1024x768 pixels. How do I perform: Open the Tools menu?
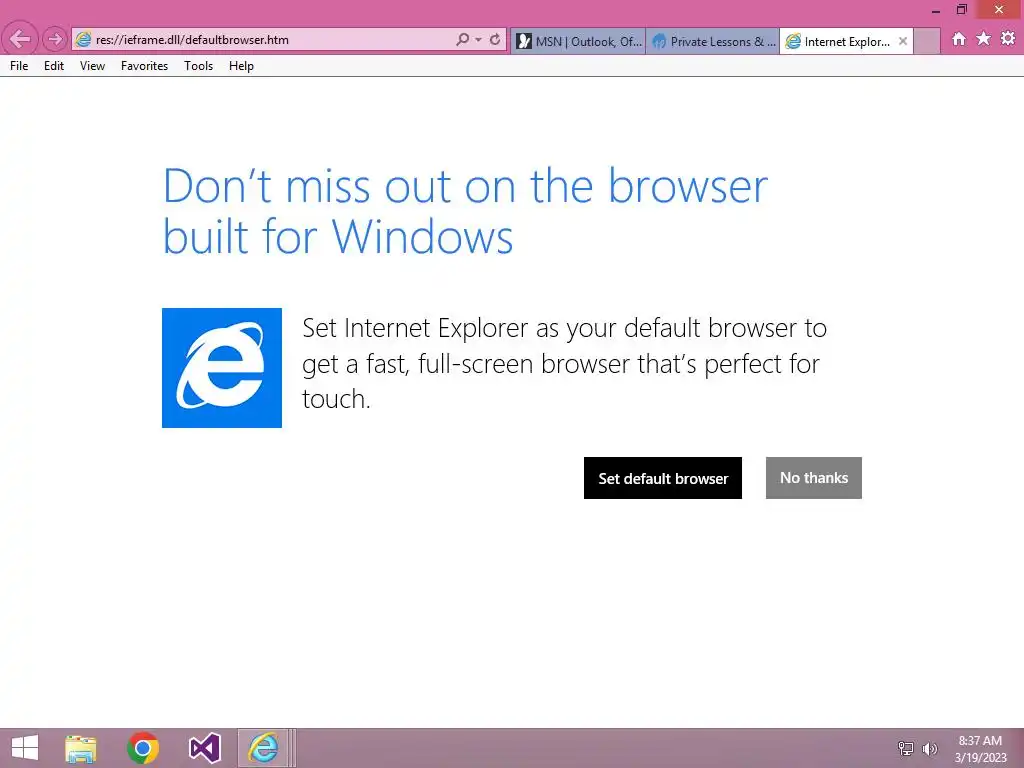tap(199, 66)
